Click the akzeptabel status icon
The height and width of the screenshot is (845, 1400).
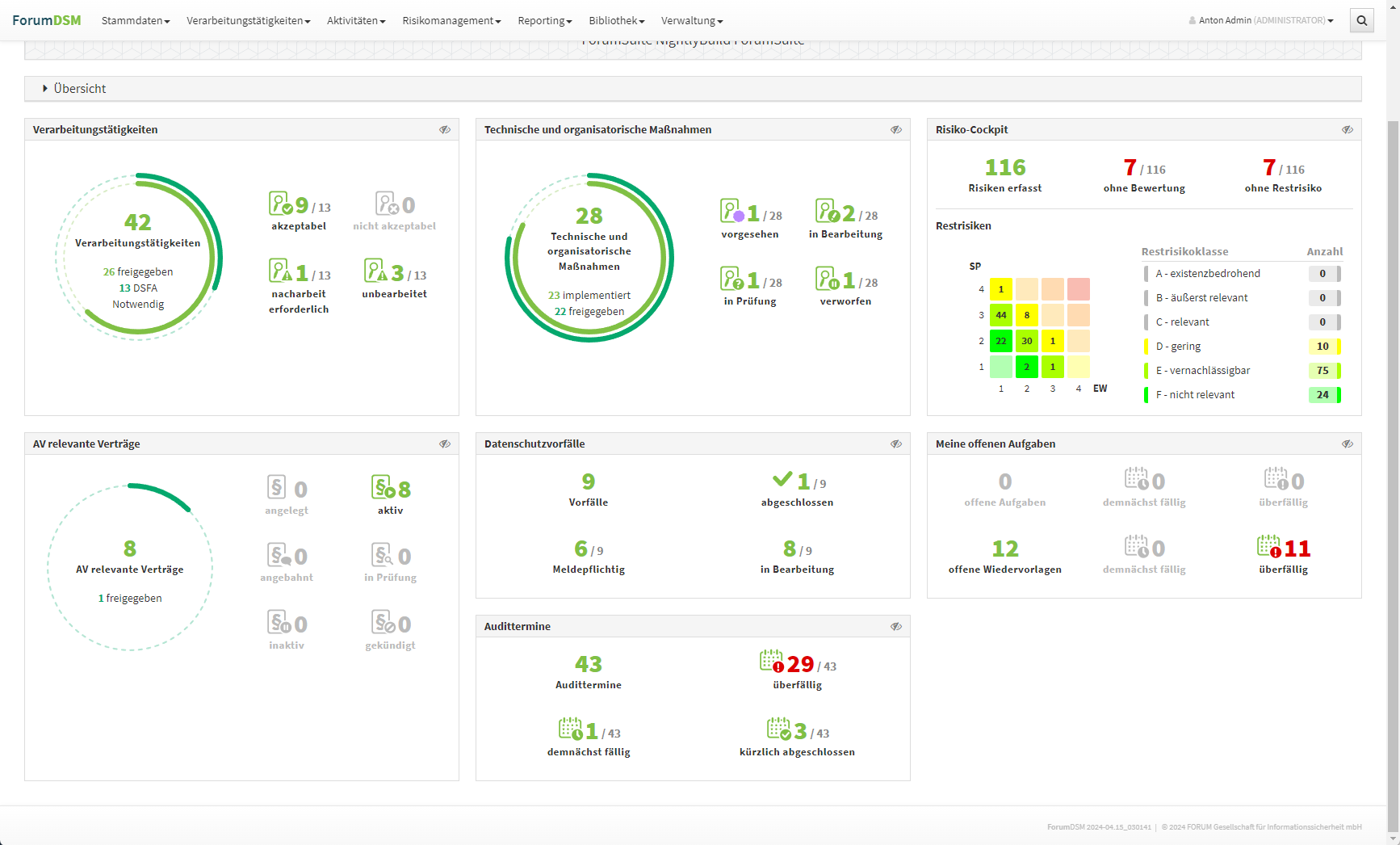pyautogui.click(x=280, y=204)
